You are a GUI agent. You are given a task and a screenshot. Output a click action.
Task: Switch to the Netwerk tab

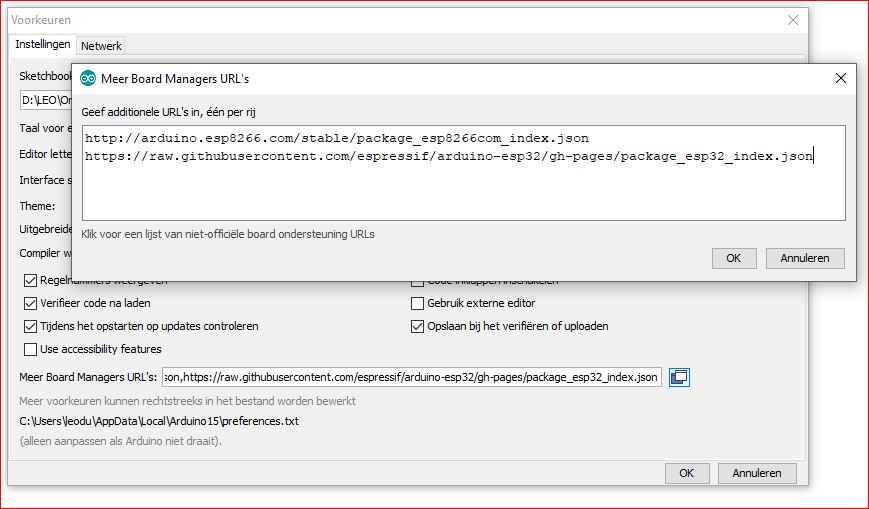coord(101,46)
